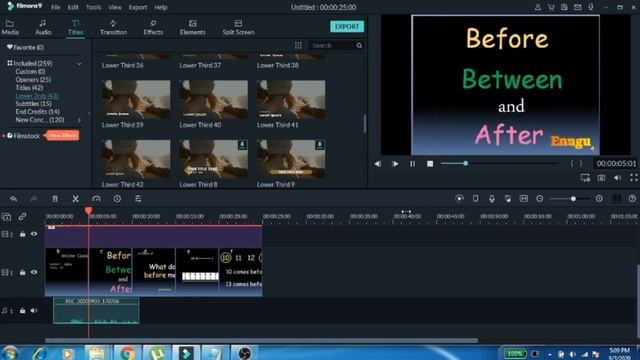The width and height of the screenshot is (640, 360).
Task: Open timeline help question mark icon
Action: pyautogui.click(x=632, y=199)
